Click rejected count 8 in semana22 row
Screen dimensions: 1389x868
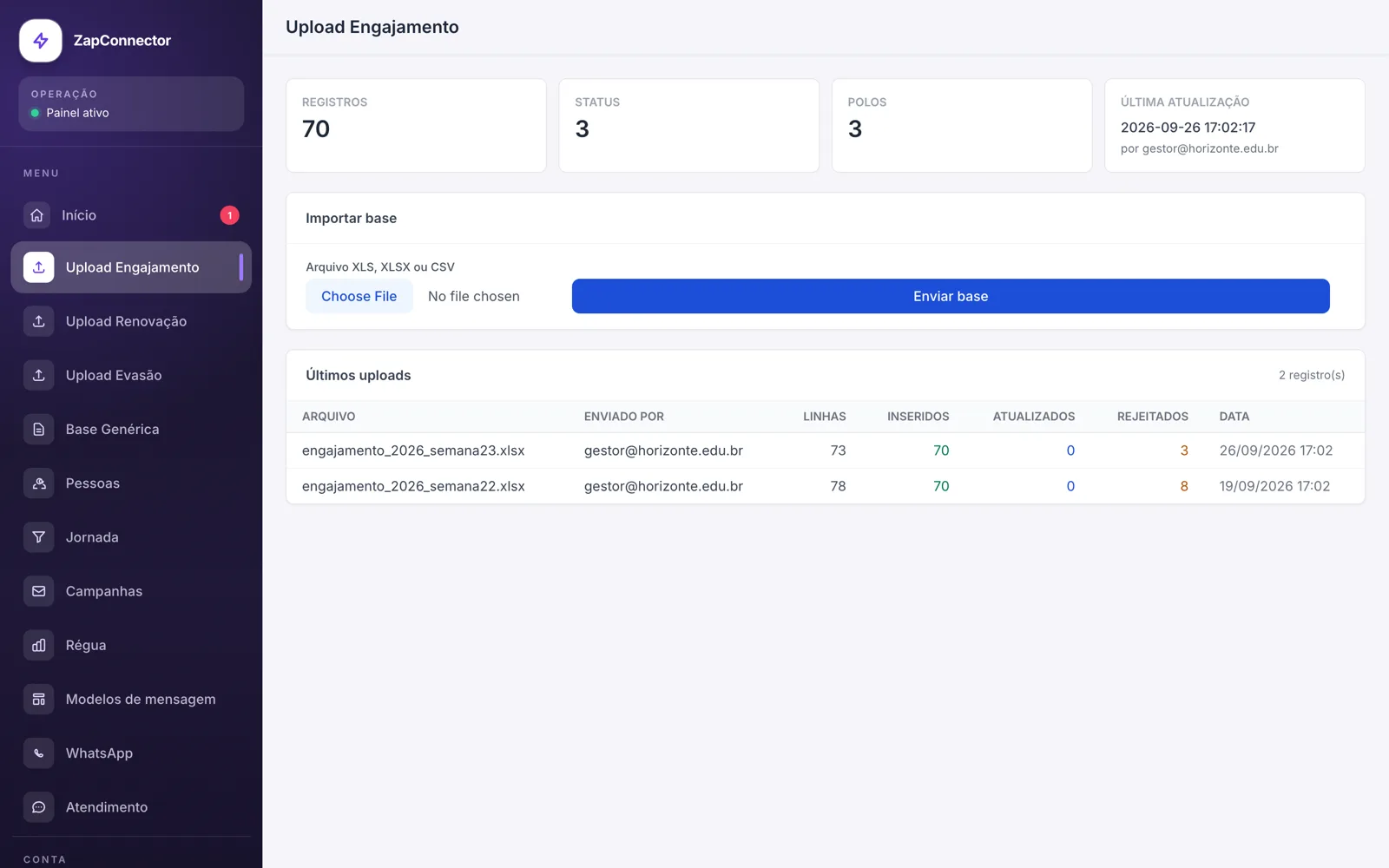point(1184,486)
